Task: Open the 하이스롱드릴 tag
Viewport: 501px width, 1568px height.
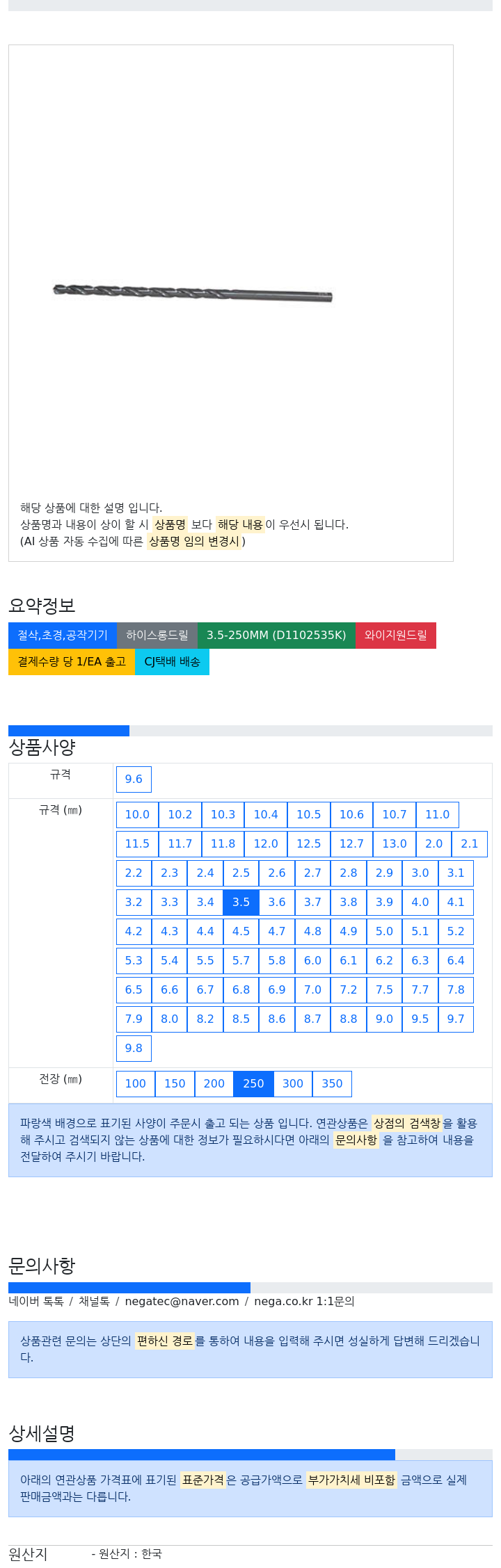Action: (157, 636)
